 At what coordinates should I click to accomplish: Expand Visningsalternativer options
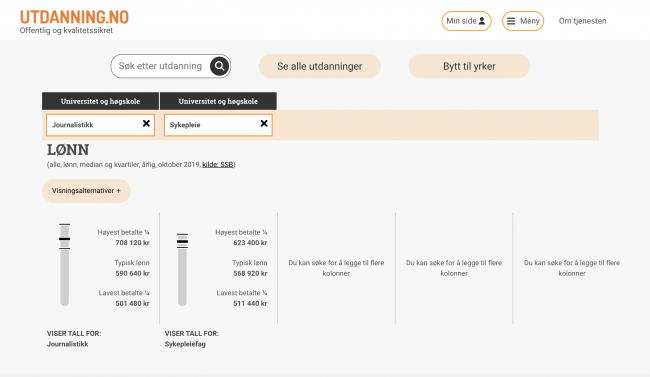[86, 191]
